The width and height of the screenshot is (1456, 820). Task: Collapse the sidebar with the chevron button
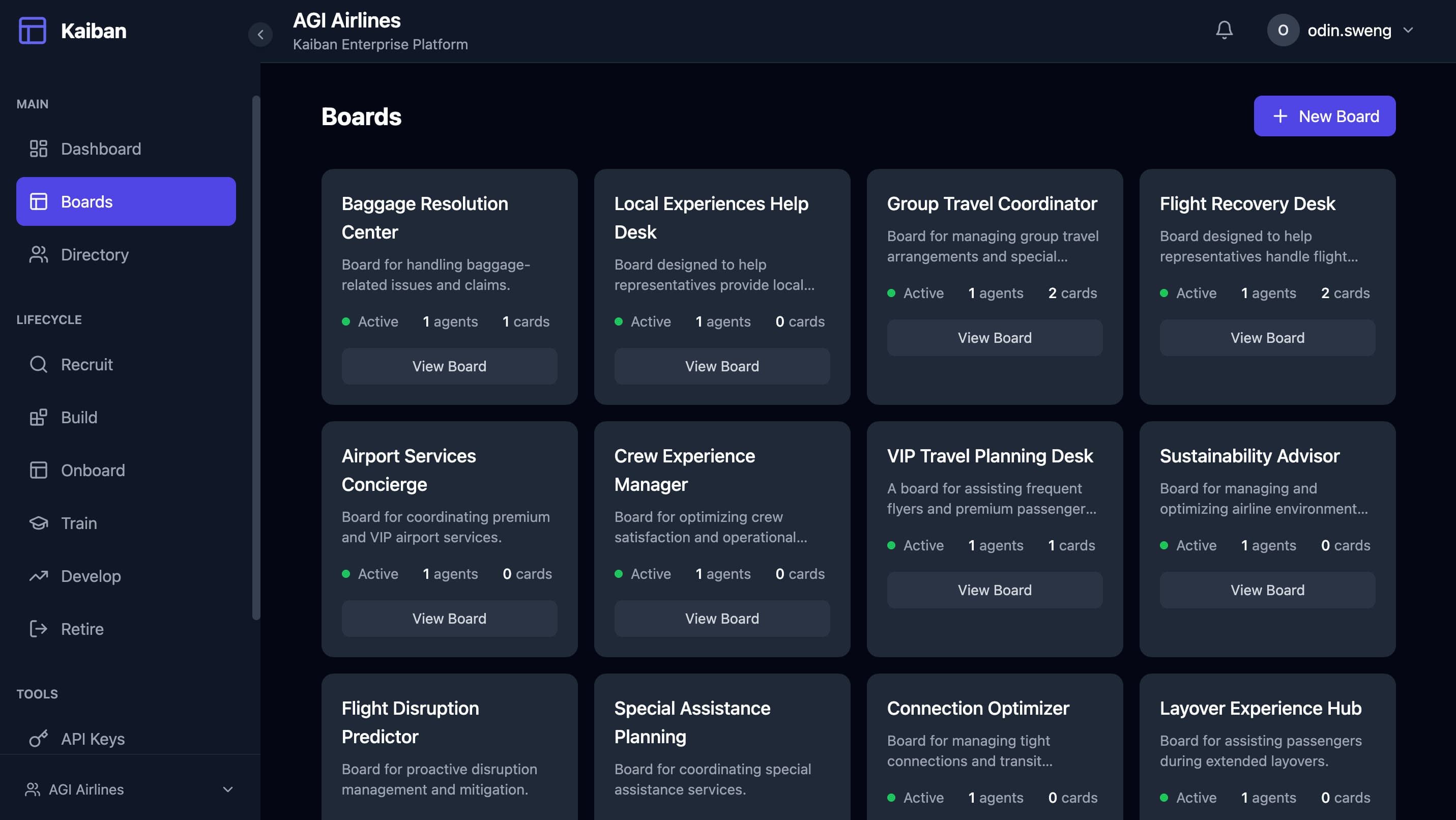tap(260, 35)
